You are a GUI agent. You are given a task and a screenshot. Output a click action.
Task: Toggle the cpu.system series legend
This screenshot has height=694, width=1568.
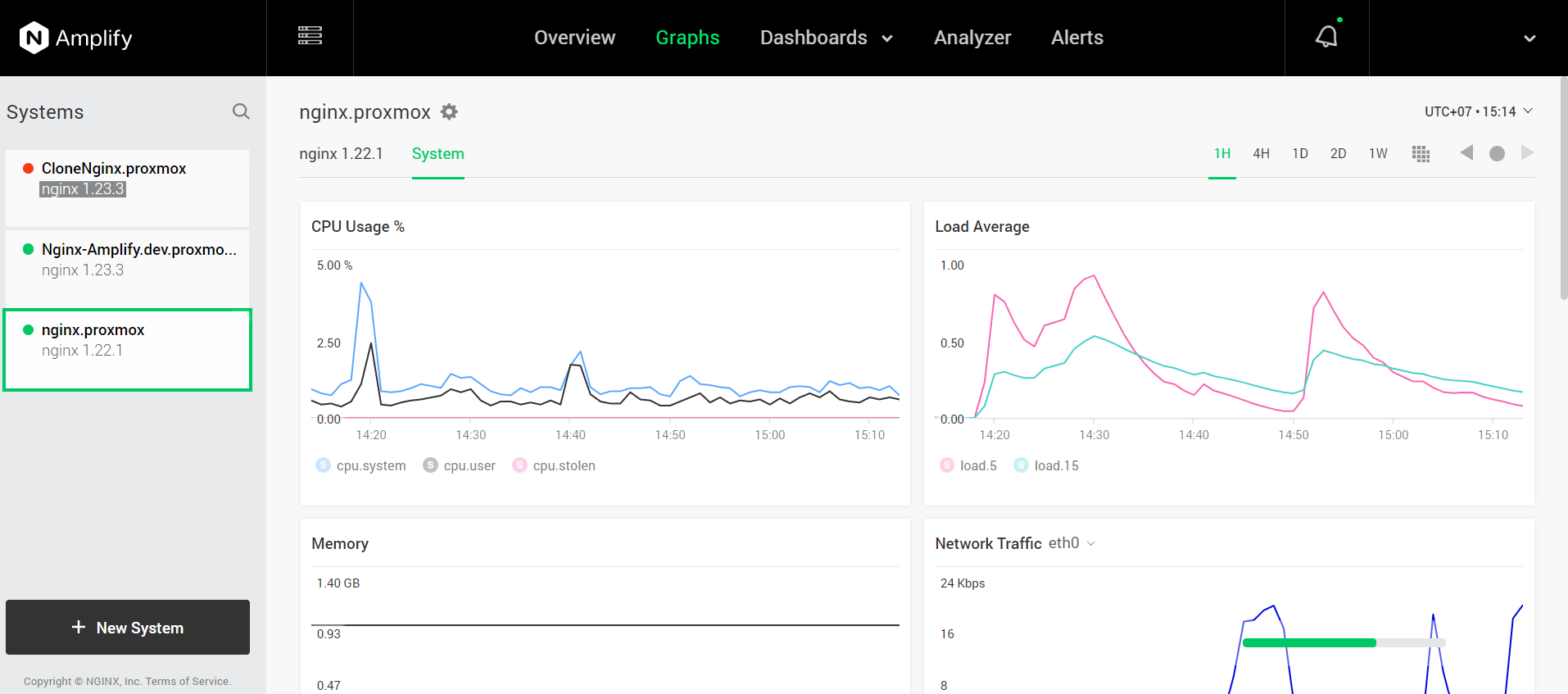point(360,465)
